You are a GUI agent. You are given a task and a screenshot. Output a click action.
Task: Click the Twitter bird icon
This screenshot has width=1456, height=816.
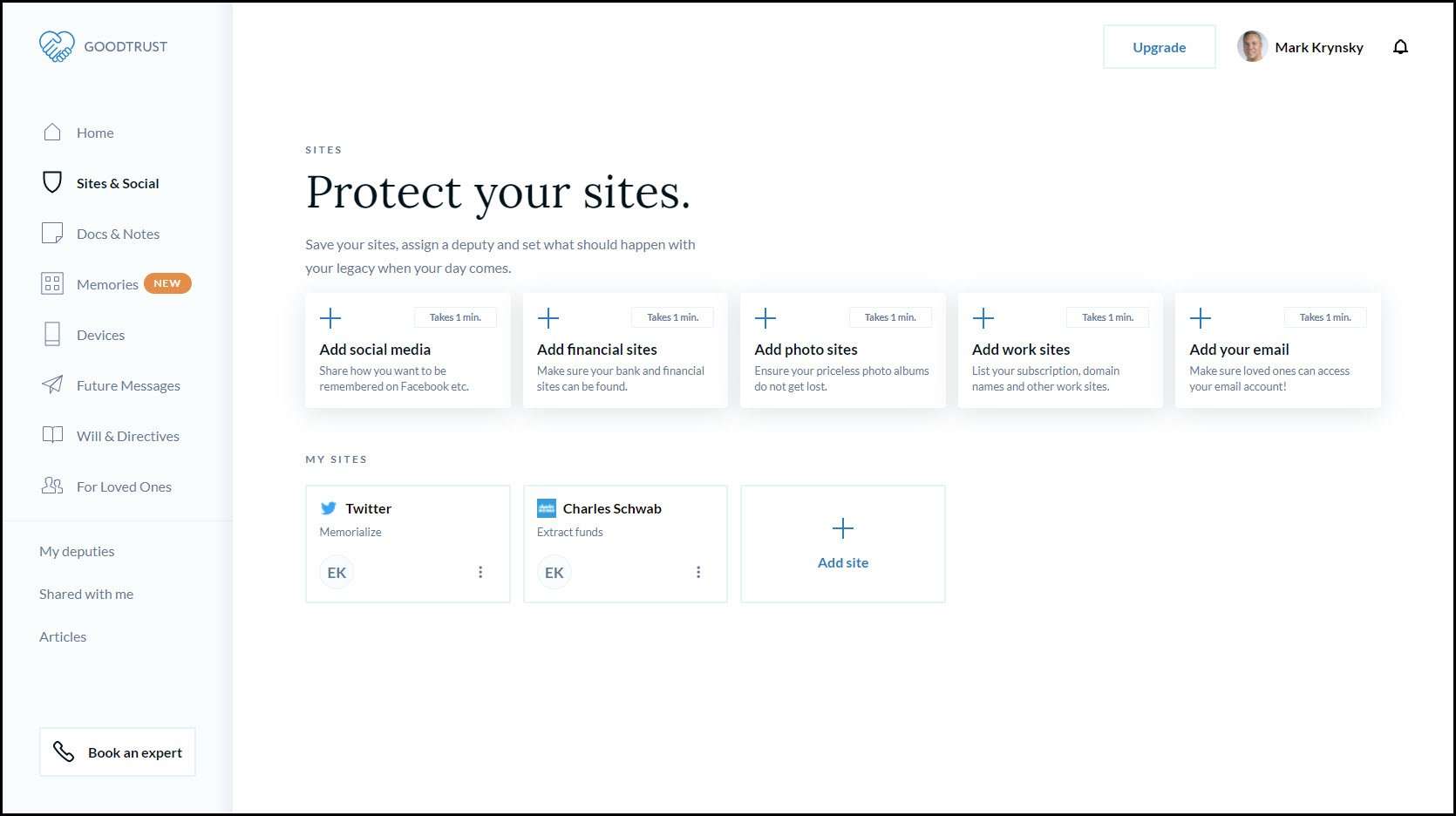tap(329, 508)
